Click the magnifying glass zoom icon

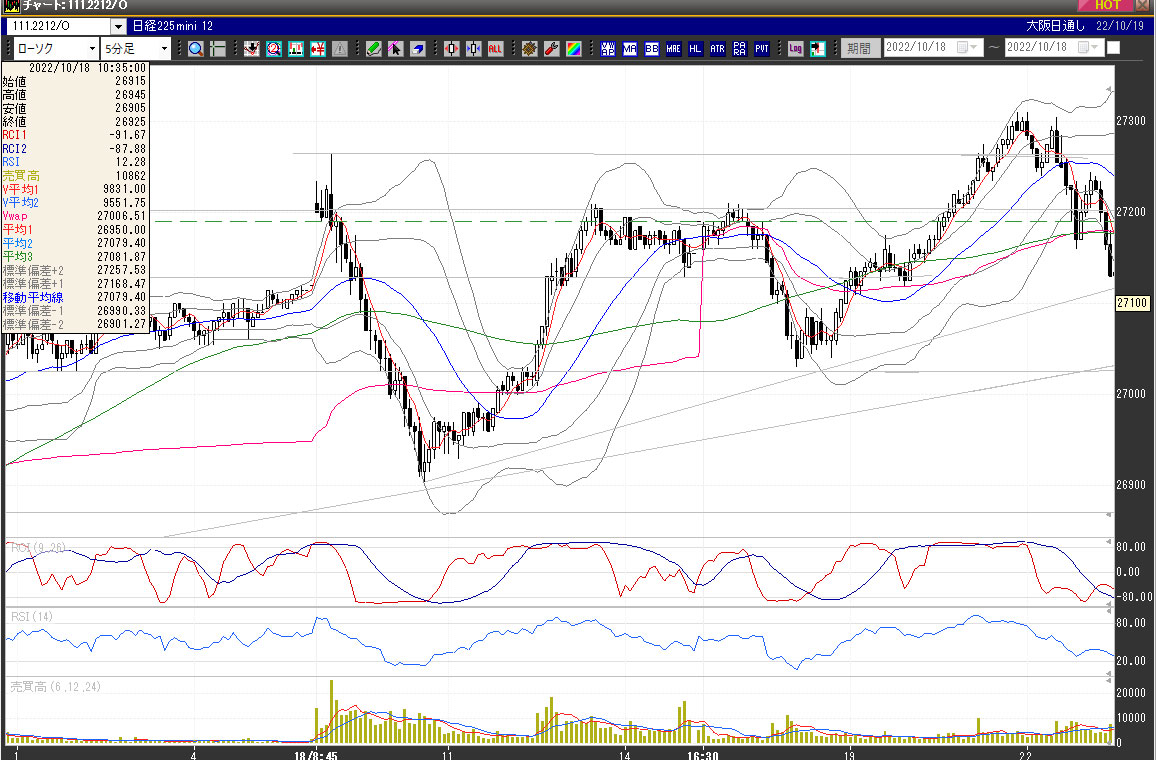(x=195, y=49)
